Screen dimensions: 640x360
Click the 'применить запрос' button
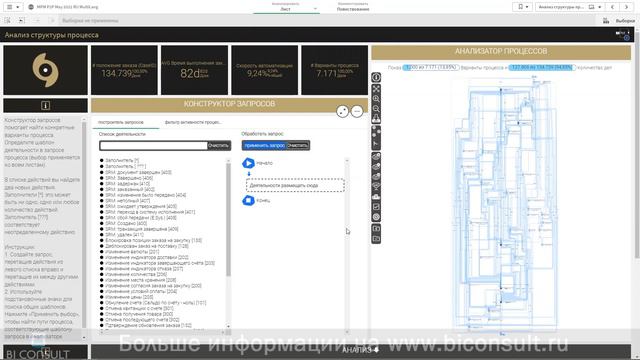click(264, 145)
